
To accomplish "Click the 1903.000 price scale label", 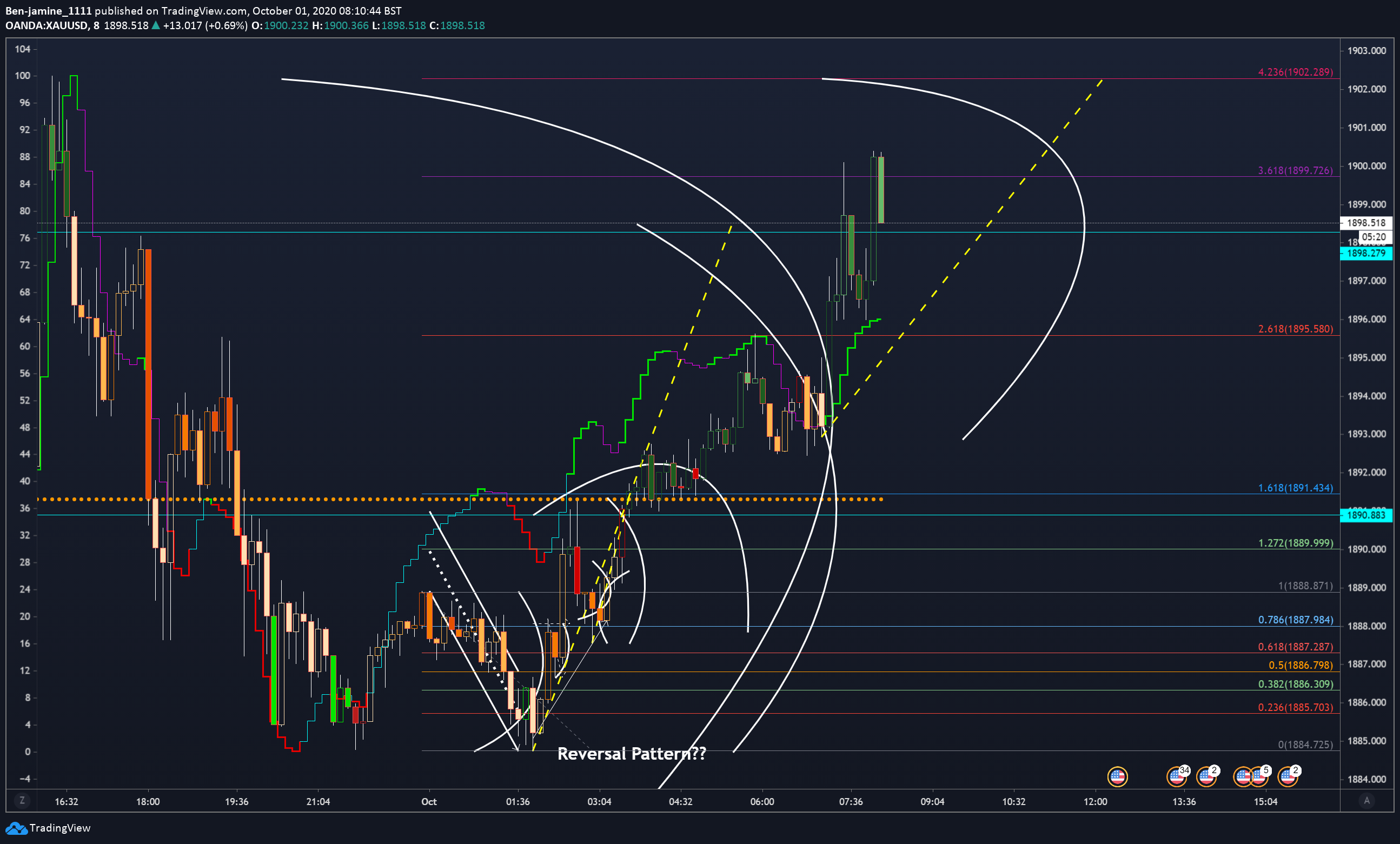I will point(1366,50).
